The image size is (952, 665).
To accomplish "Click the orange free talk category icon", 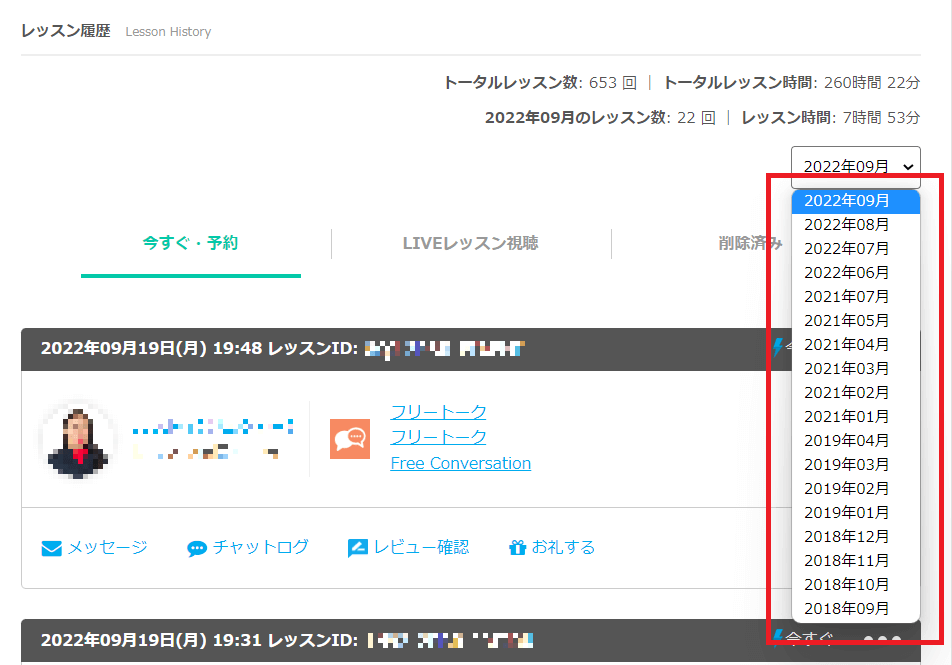I will tap(350, 438).
